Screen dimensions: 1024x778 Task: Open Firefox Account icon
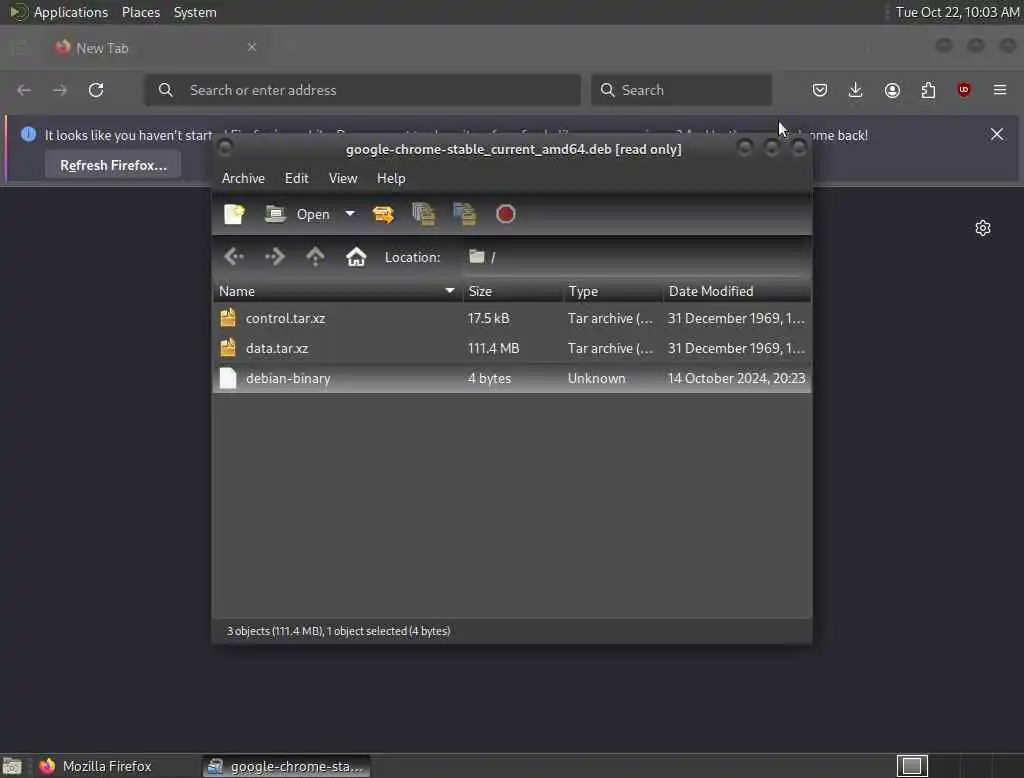click(x=892, y=90)
